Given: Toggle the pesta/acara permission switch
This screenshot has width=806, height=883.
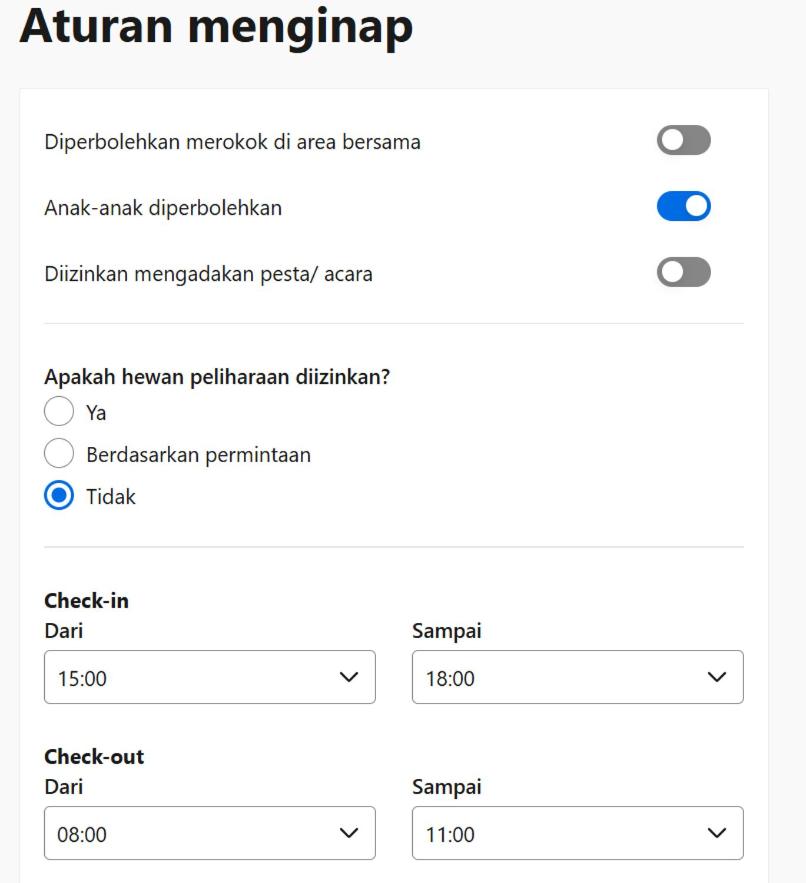Looking at the screenshot, I should tap(683, 272).
